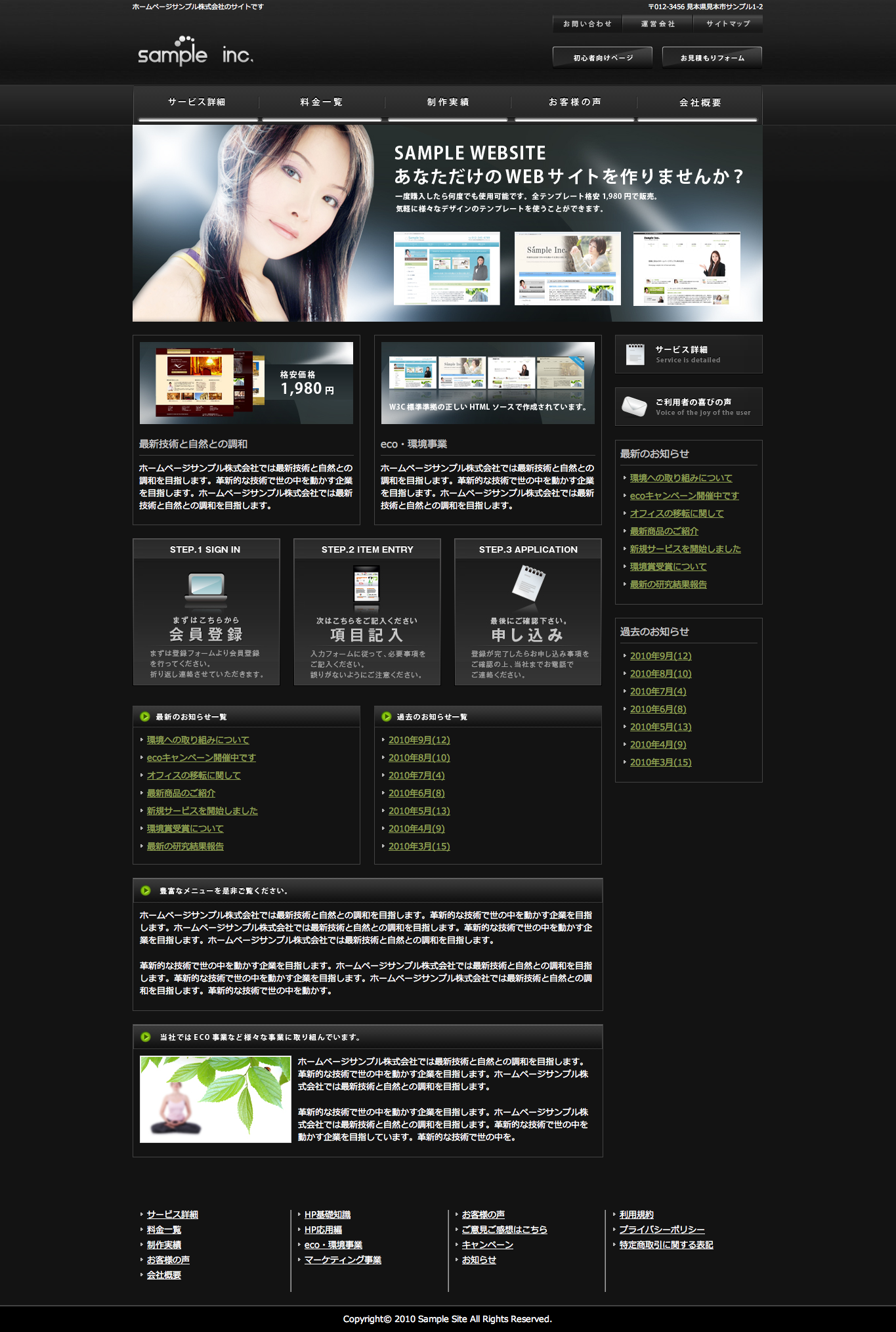Click green arrow icon beside 最新のお知らせ一覧
The width and height of the screenshot is (896, 1332).
(x=145, y=716)
